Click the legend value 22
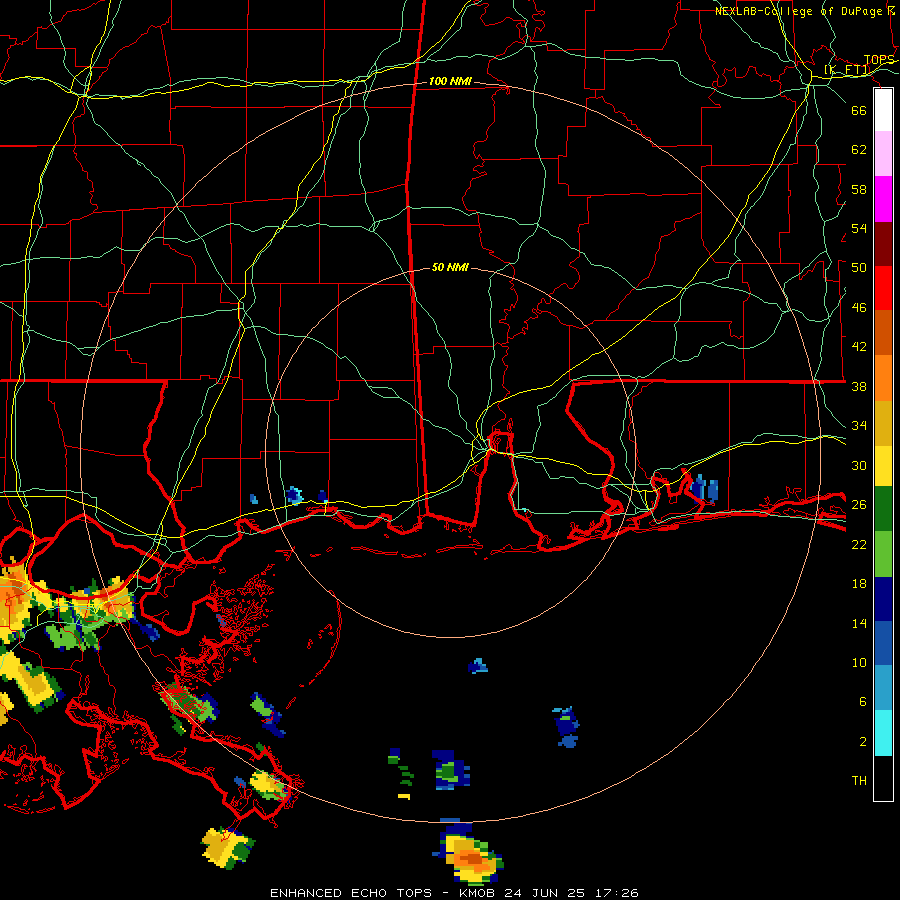 859,544
